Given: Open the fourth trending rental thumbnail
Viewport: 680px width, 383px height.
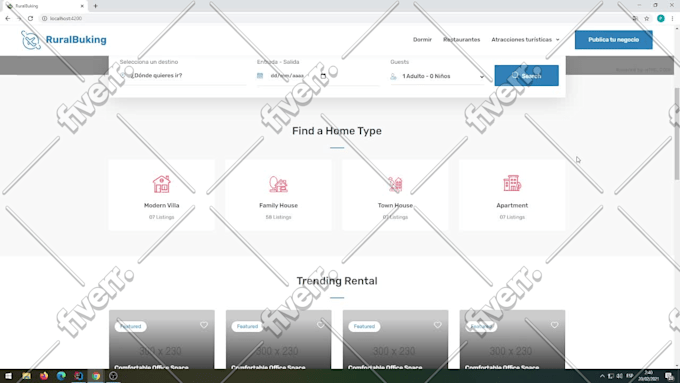Looking at the screenshot, I should (x=512, y=340).
